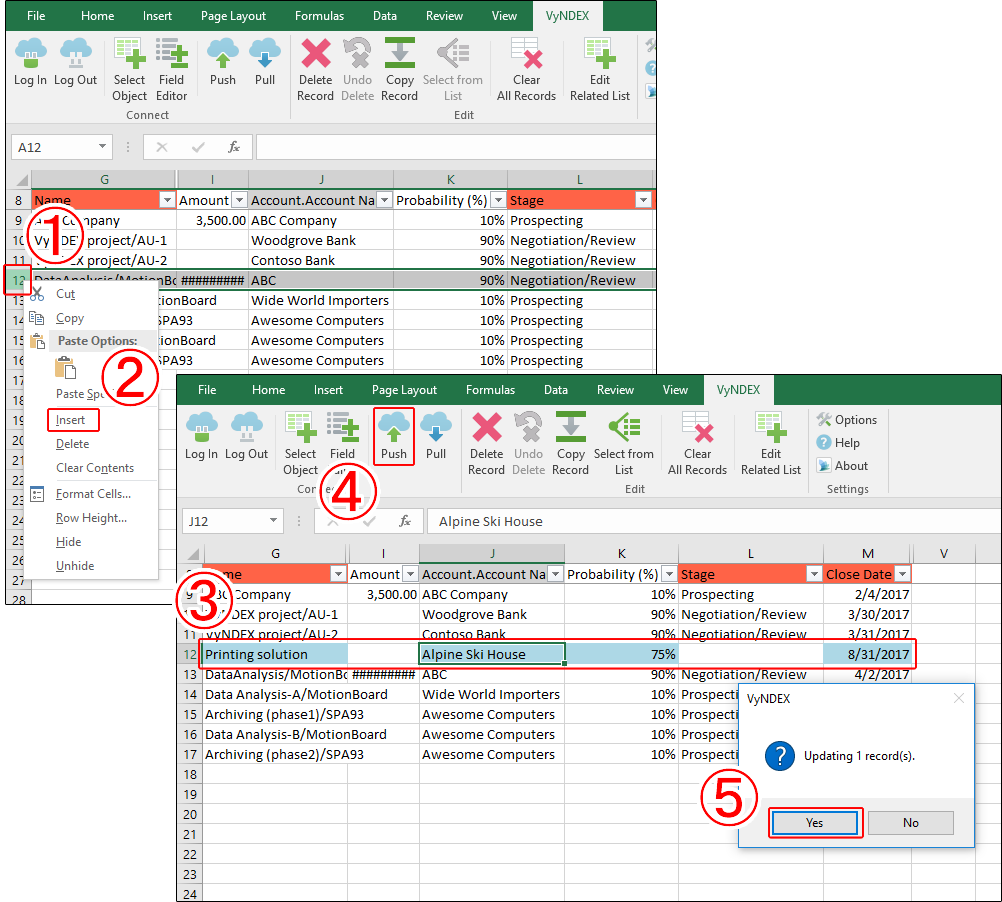This screenshot has width=1002, height=902.
Task: Open VyNDEX Help
Action: point(838,443)
